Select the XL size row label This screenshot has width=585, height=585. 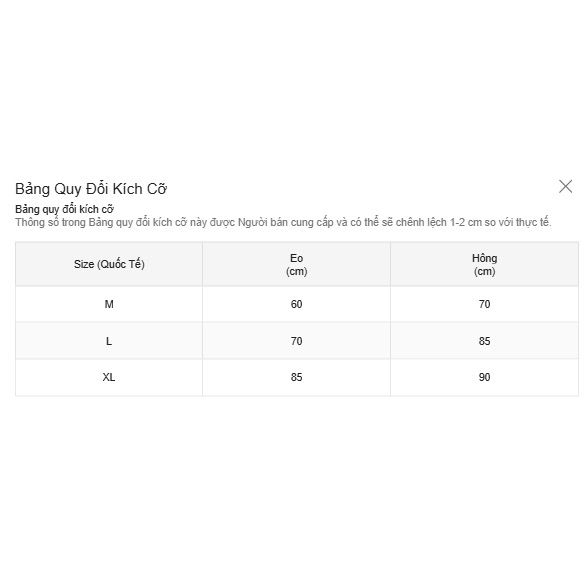point(109,377)
